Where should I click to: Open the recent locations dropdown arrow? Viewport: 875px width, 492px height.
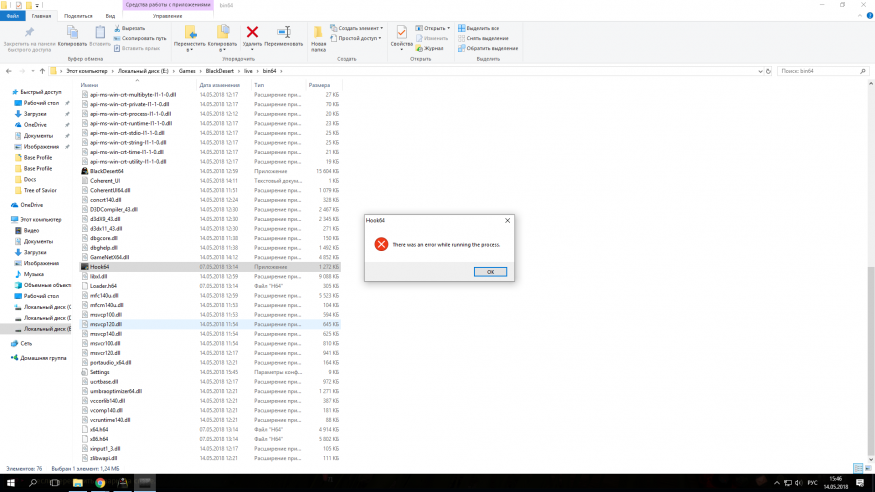point(32,71)
